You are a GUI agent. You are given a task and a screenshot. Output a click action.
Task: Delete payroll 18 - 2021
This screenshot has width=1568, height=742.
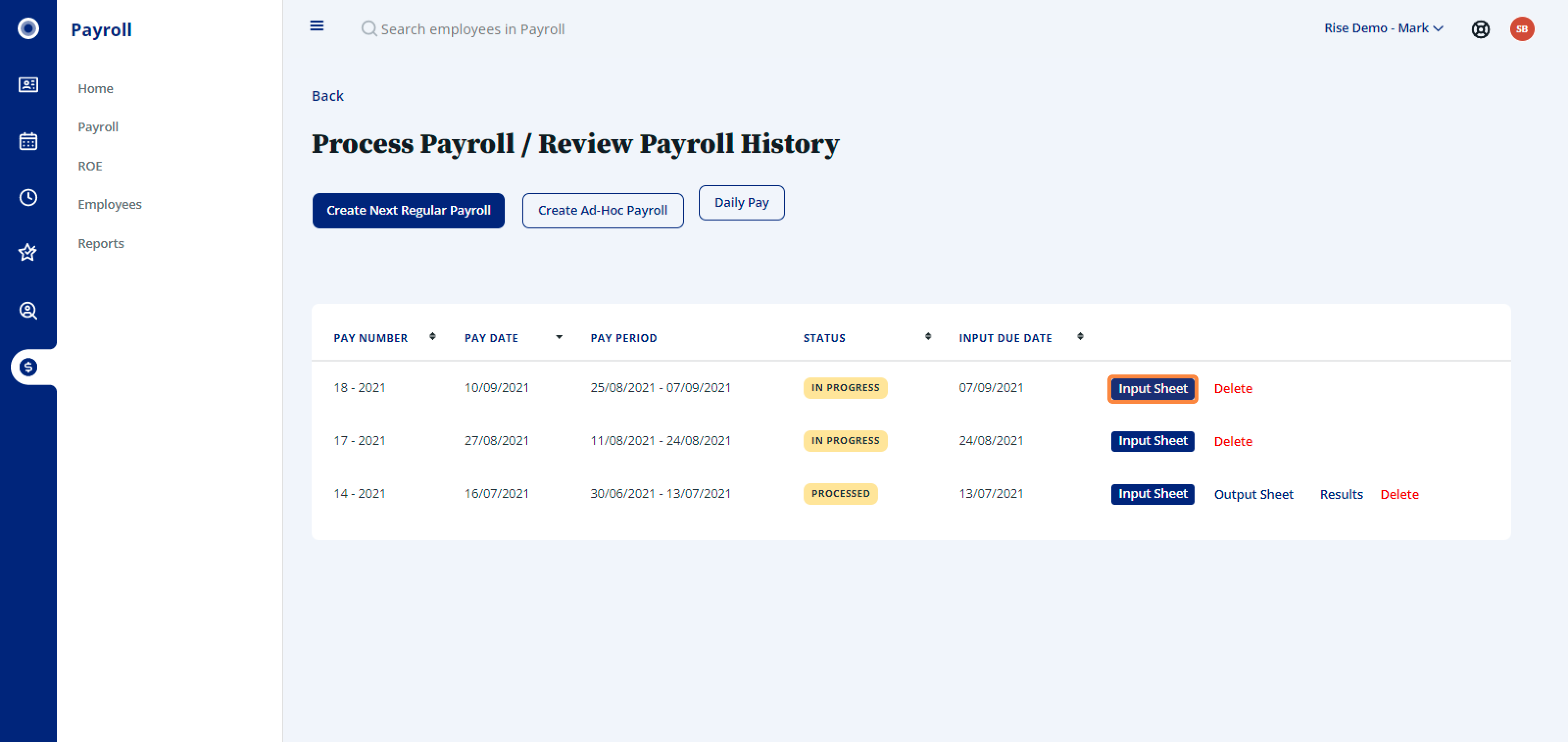[x=1233, y=388]
